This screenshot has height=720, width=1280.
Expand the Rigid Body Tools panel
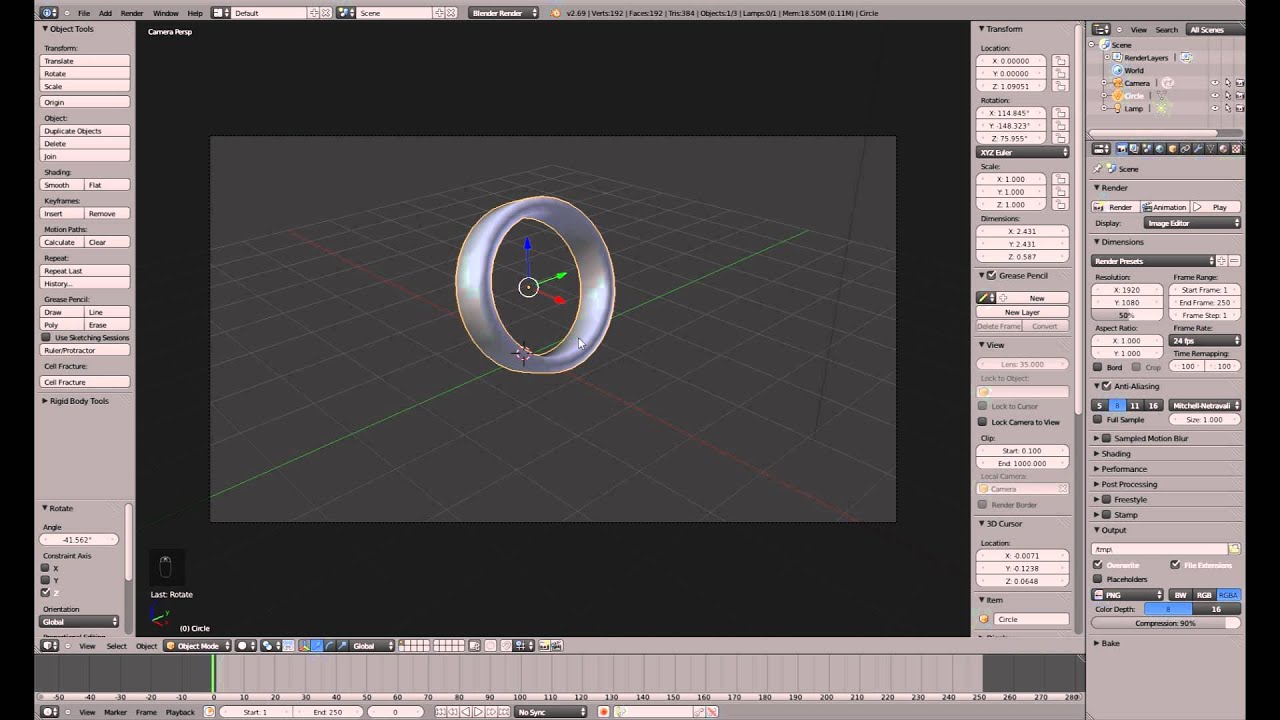pos(79,401)
